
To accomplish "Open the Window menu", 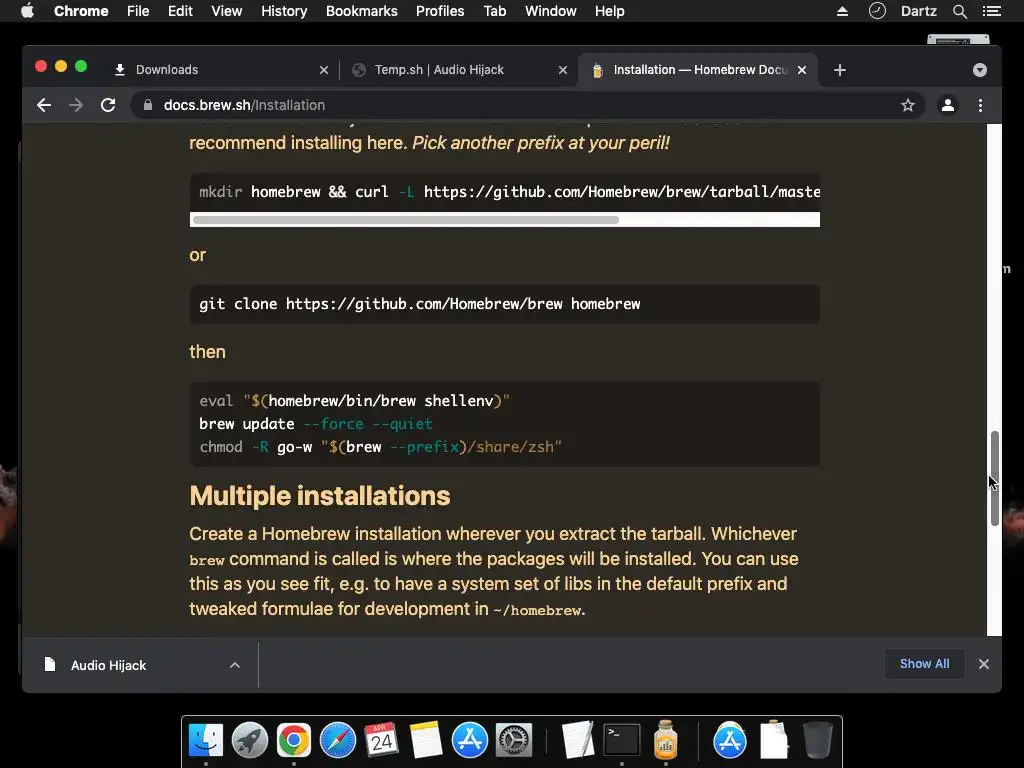I will (x=550, y=11).
